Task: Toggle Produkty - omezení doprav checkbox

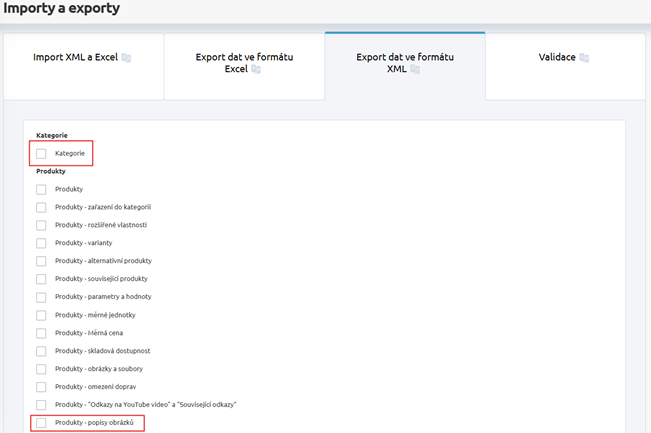Action: point(41,387)
